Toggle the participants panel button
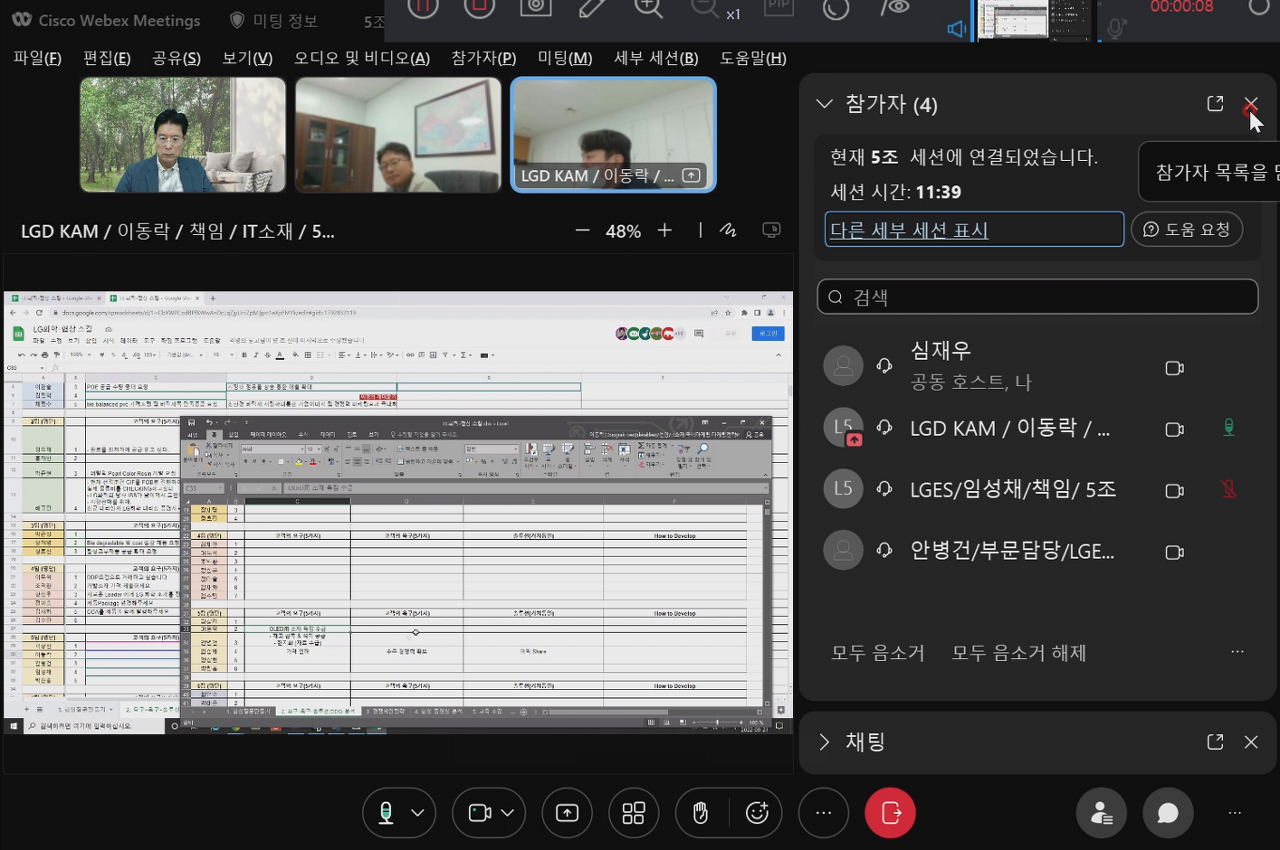Viewport: 1280px width, 850px height. pos(1102,813)
